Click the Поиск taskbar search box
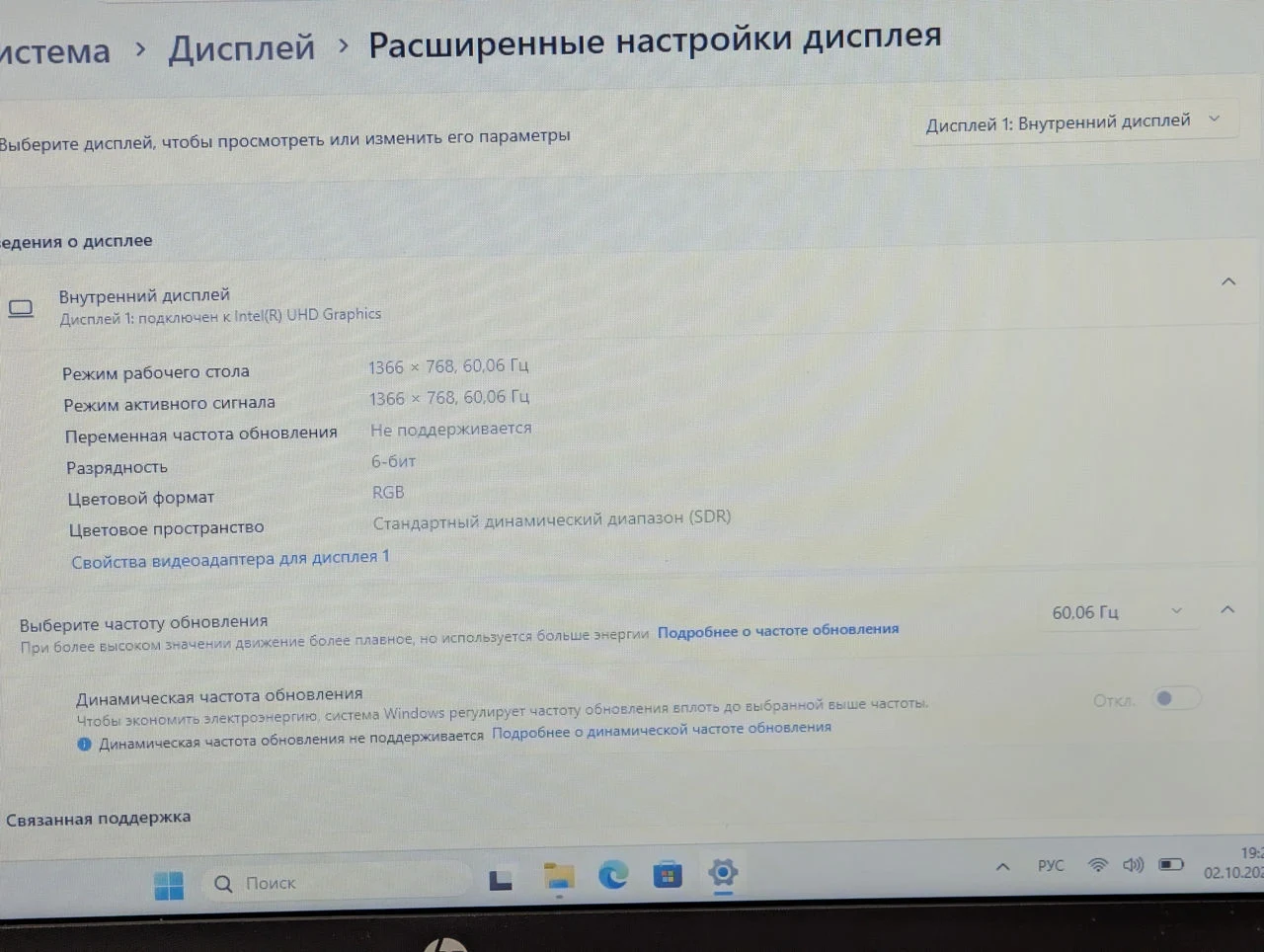Viewport: 1264px width, 952px height. pyautogui.click(x=336, y=882)
